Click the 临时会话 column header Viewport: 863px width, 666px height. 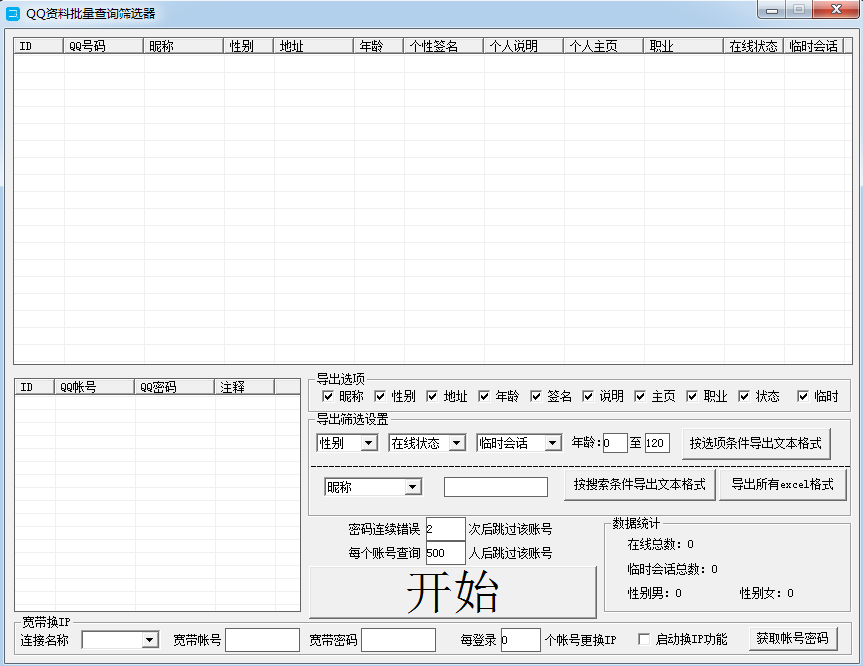click(x=814, y=46)
